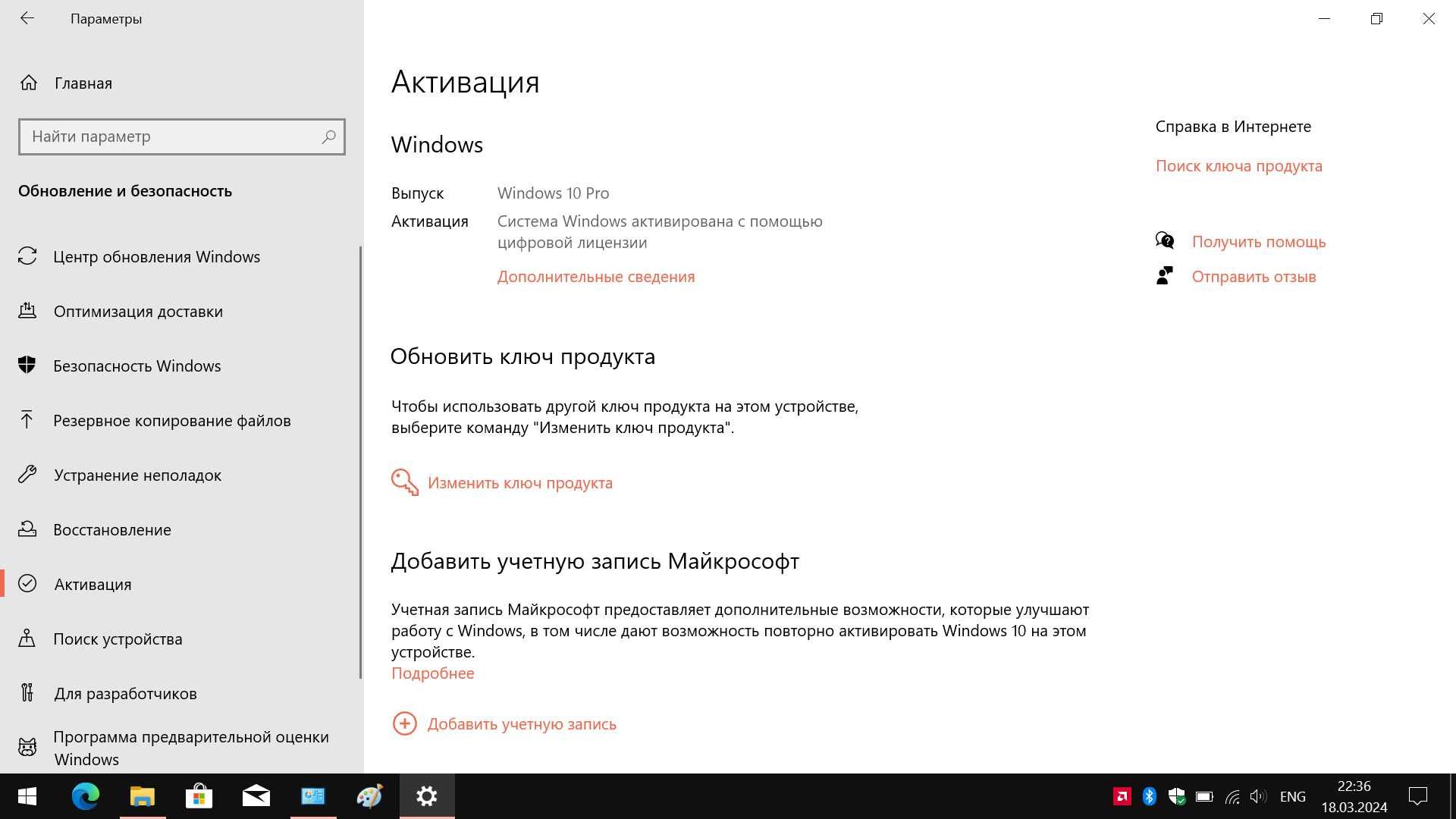Click the Windows Security shield icon
Viewport: 1456px width, 819px height.
coord(27,366)
